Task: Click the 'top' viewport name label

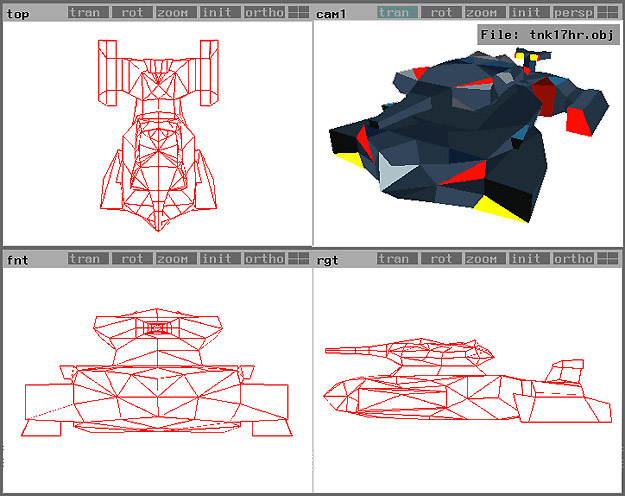Action: (18, 14)
